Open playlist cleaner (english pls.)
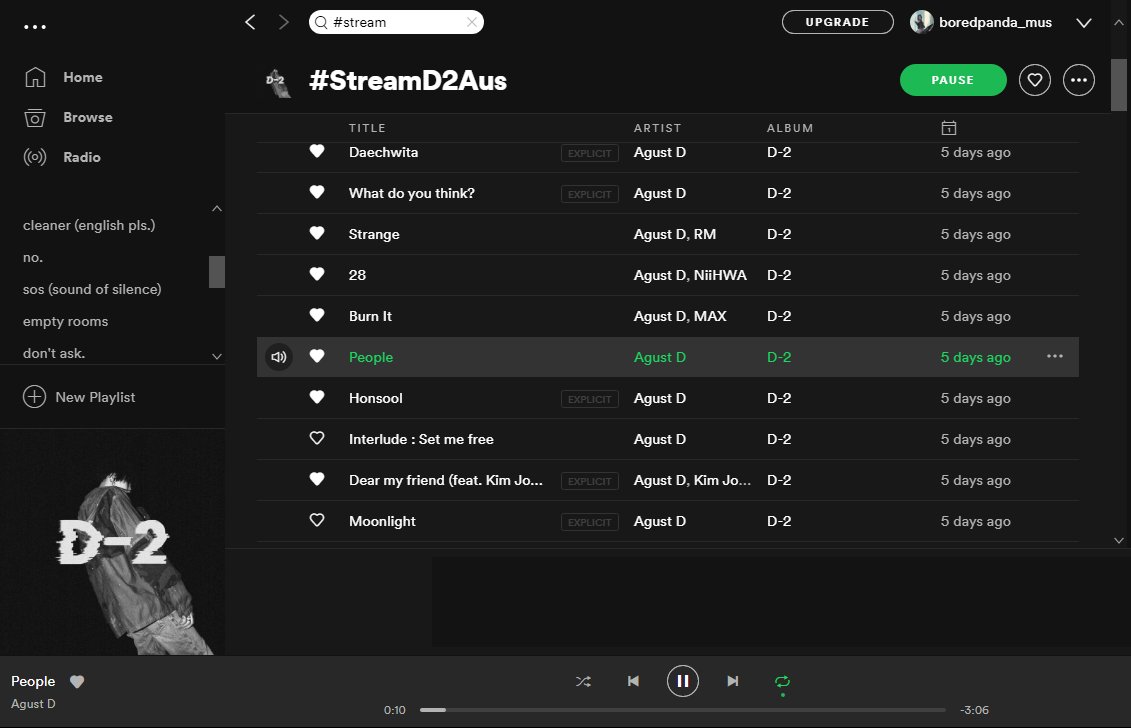1131x728 pixels. coord(89,225)
